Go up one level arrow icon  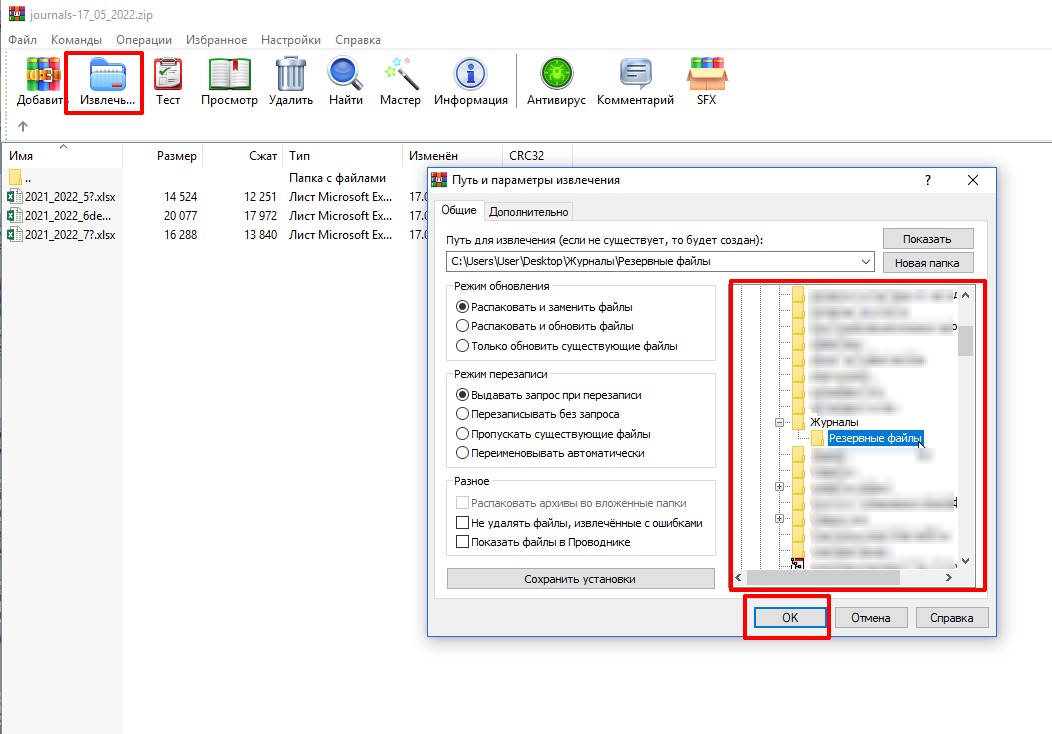click(23, 126)
